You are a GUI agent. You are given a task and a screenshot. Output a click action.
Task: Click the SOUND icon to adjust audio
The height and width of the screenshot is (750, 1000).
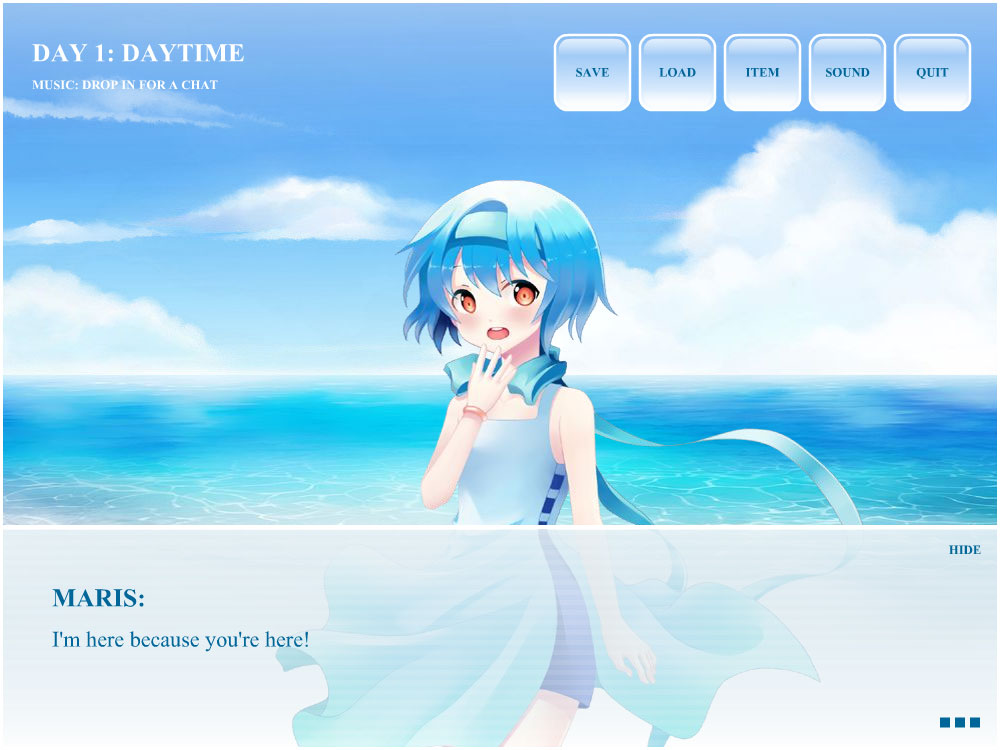pos(848,72)
